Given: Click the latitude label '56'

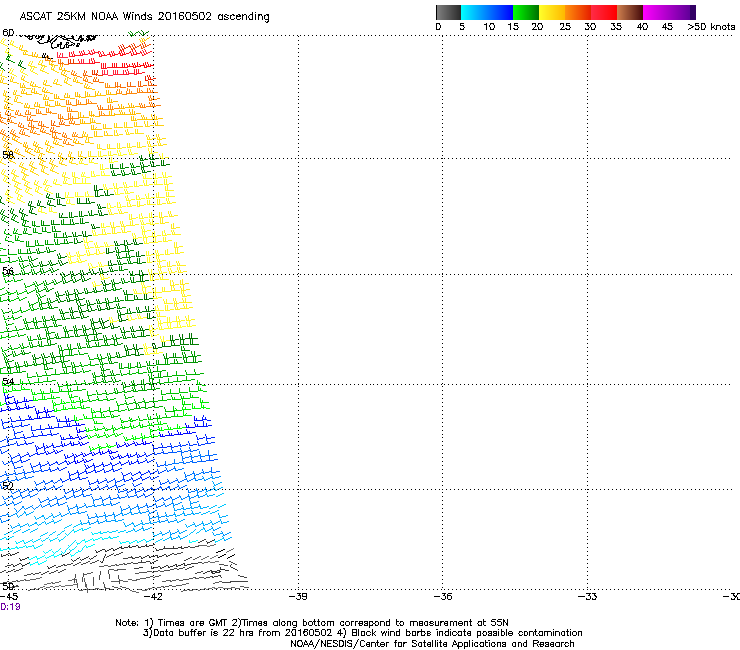Looking at the screenshot, I should pos(8,271).
